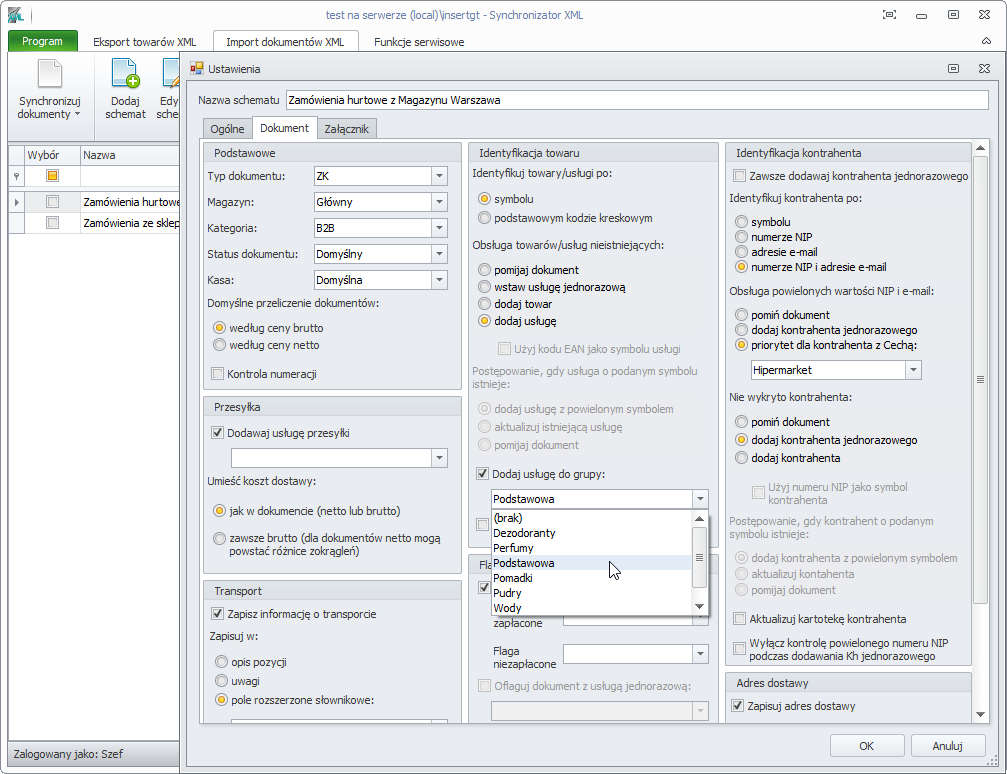Choose (brak) from group list
1007x774 pixels.
pos(591,518)
